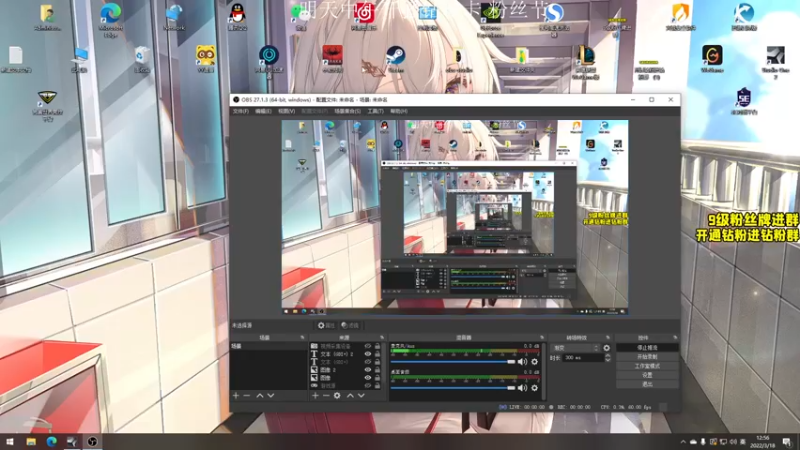This screenshot has width=800, height=450.
Task: Open the 桌面音频 channel settings gear
Action: pos(534,388)
